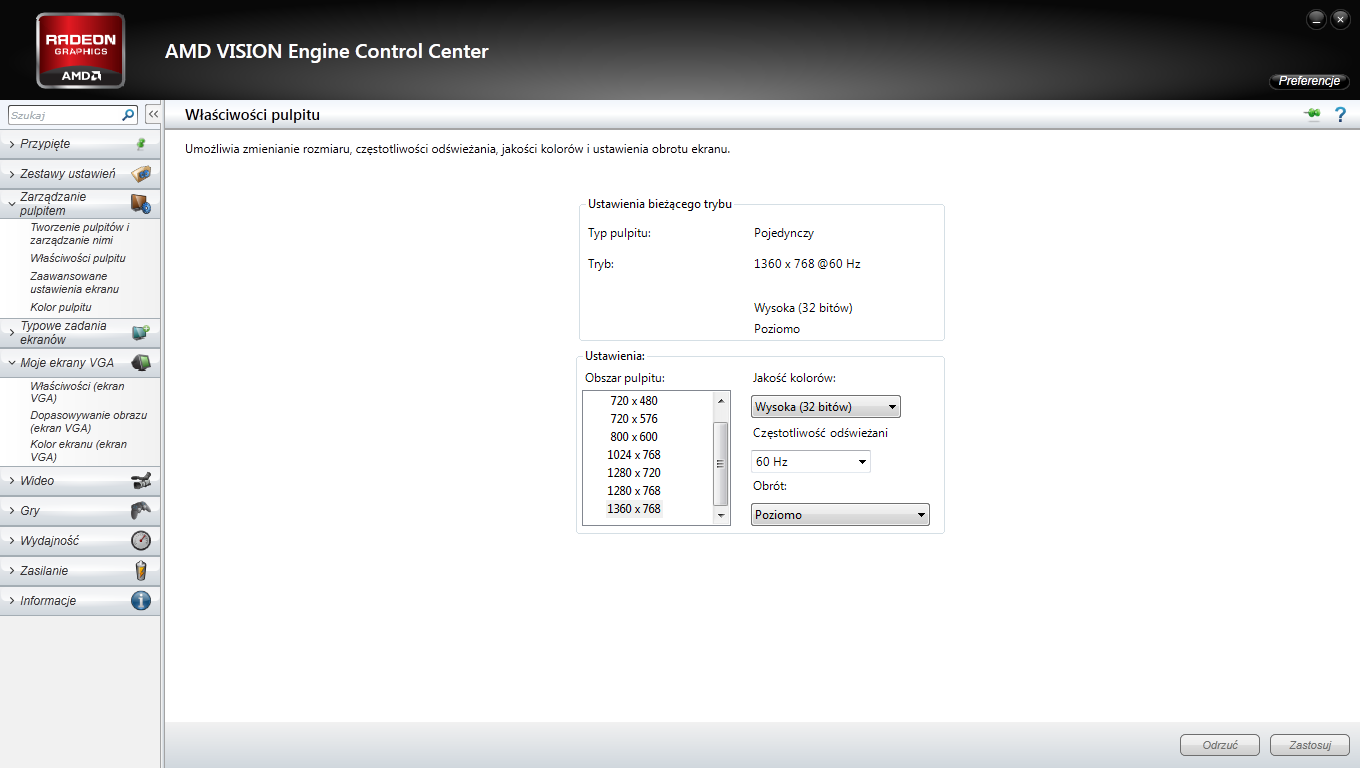
Task: Click the Moje ekrany VGA monitor icon
Action: [141, 363]
